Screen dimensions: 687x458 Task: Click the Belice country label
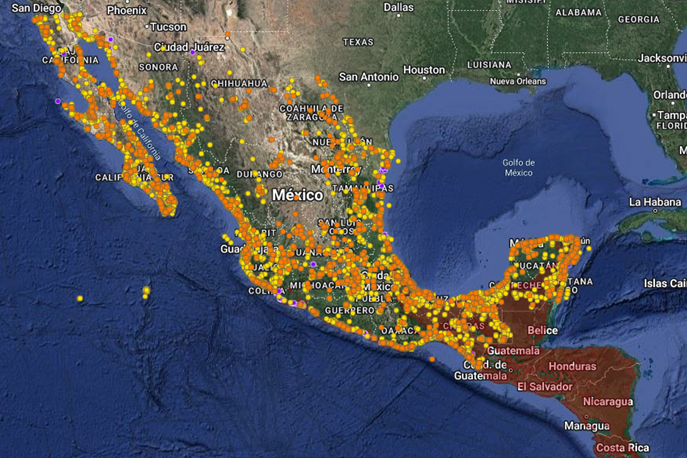(542, 330)
